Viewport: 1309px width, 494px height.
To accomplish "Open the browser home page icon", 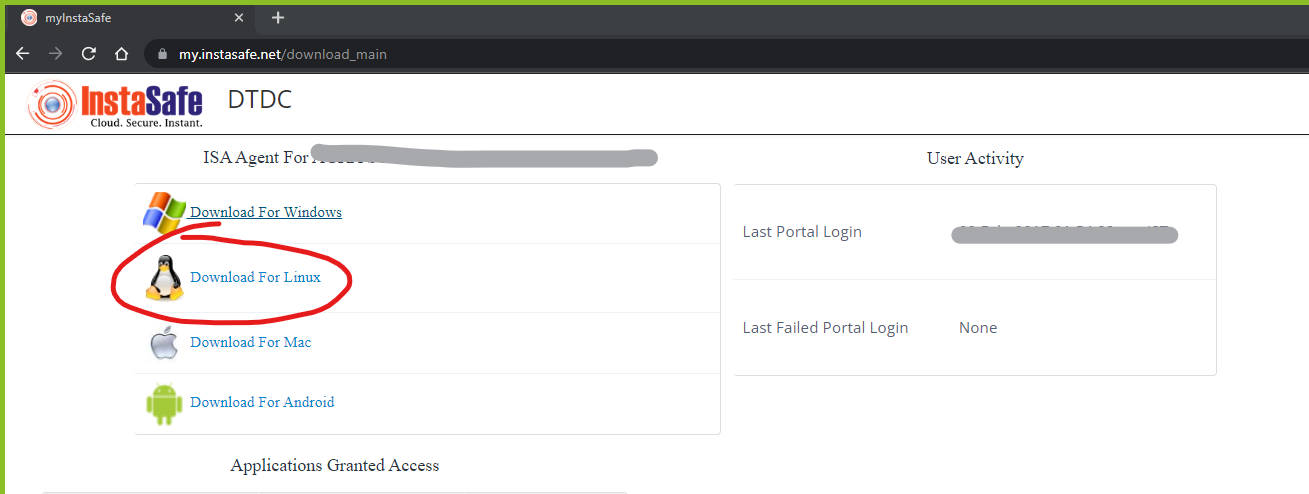I will [121, 54].
